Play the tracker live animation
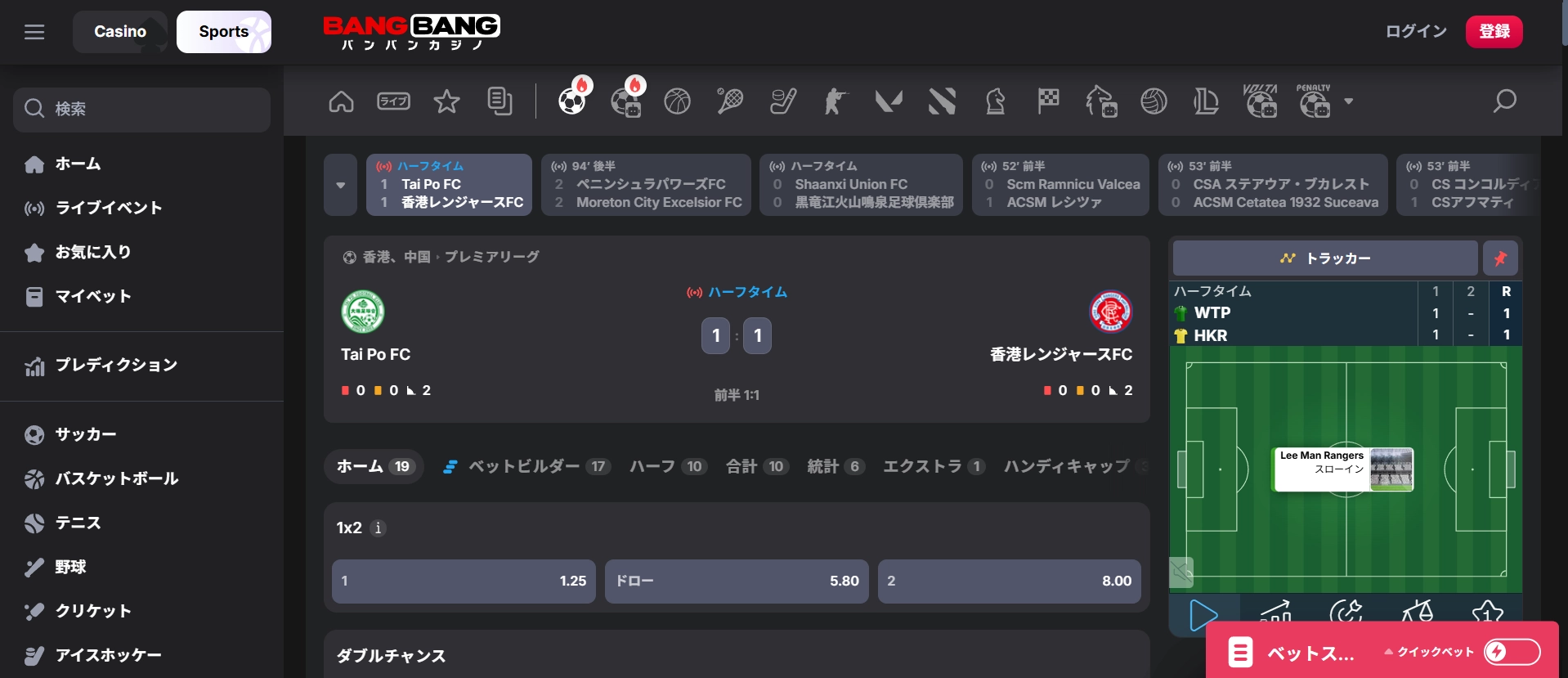 1204,614
